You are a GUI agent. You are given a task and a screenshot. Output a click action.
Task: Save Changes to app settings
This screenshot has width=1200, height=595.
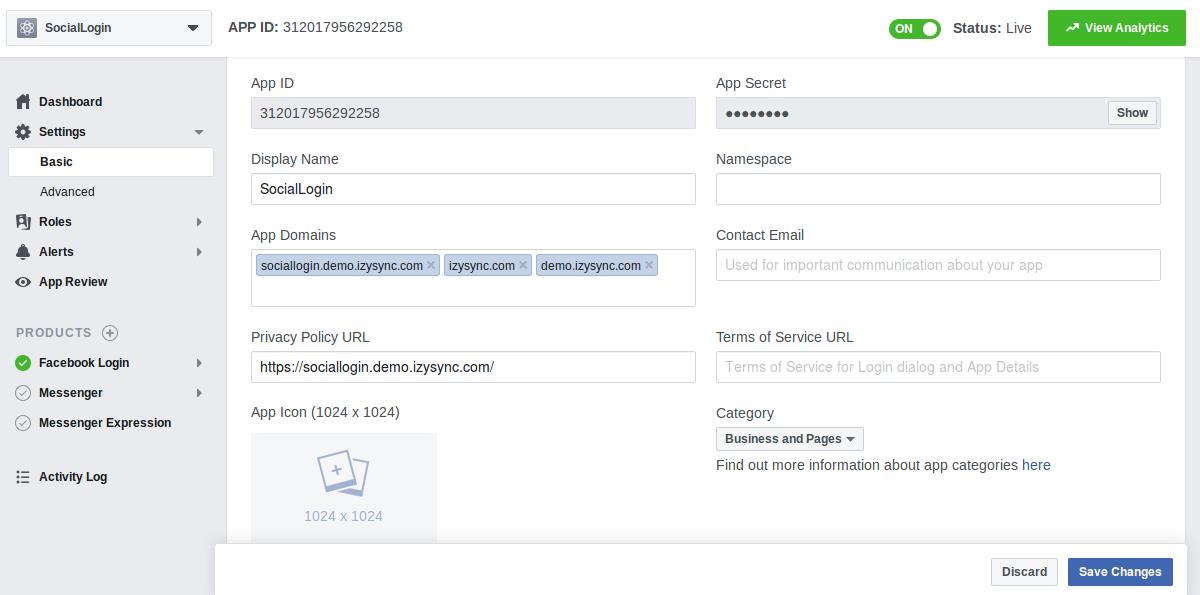(1120, 572)
